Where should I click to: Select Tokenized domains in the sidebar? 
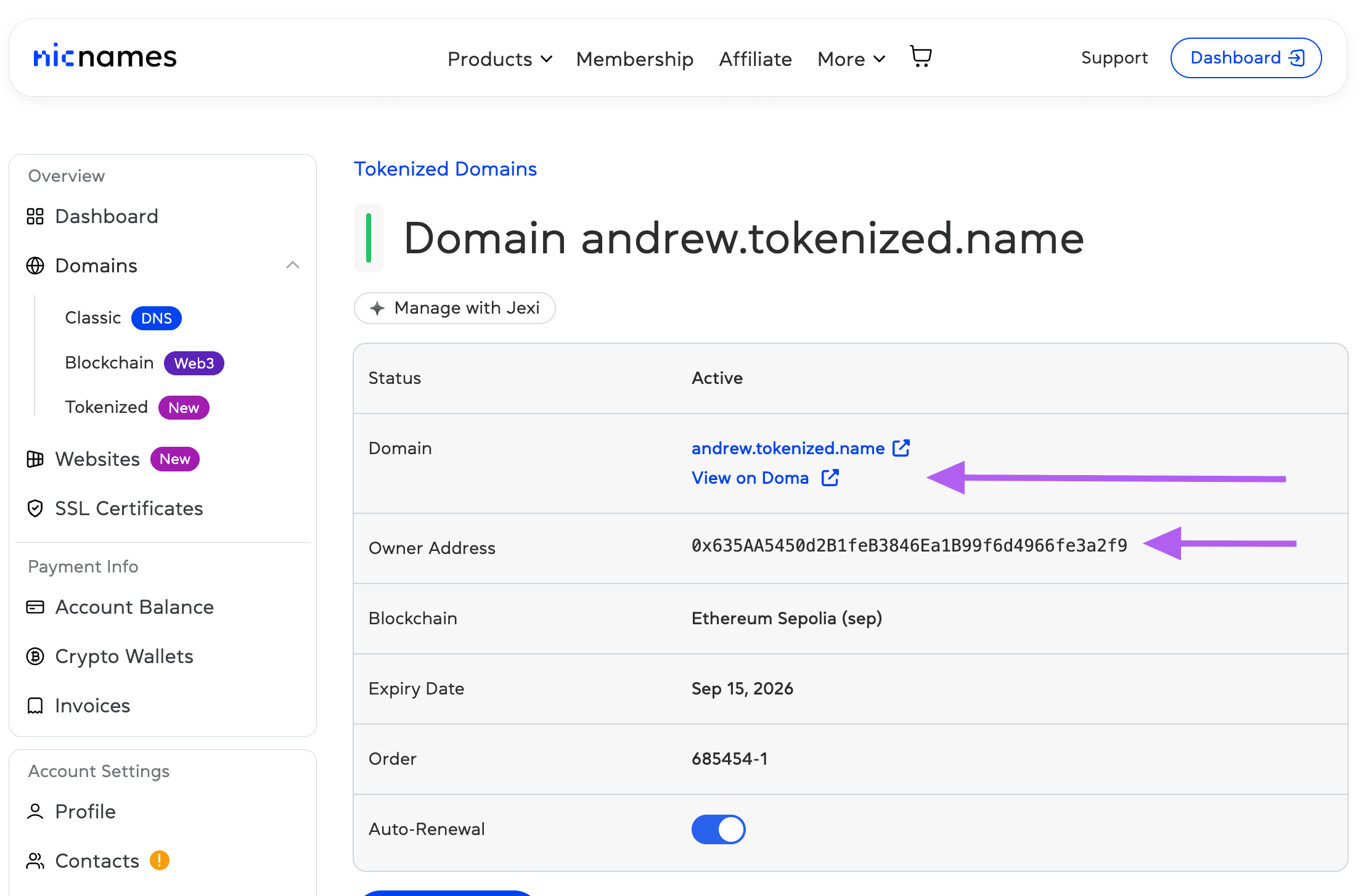107,407
